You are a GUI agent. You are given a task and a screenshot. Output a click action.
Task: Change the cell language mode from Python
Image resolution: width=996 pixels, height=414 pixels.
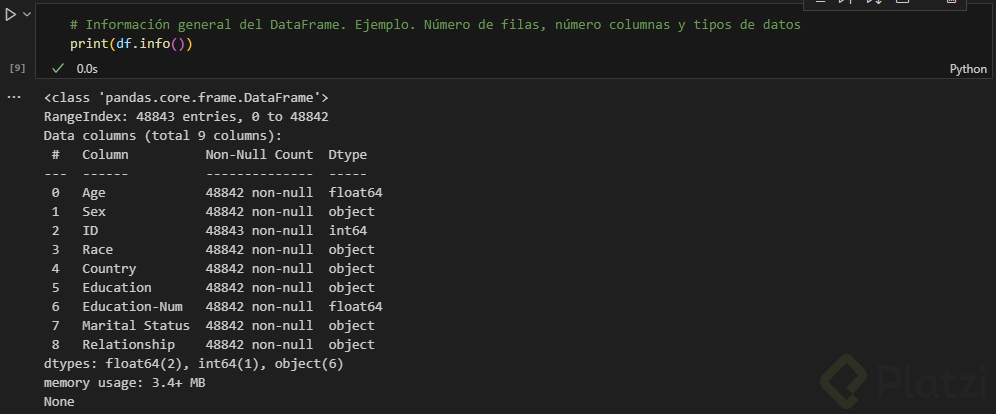[967, 69]
